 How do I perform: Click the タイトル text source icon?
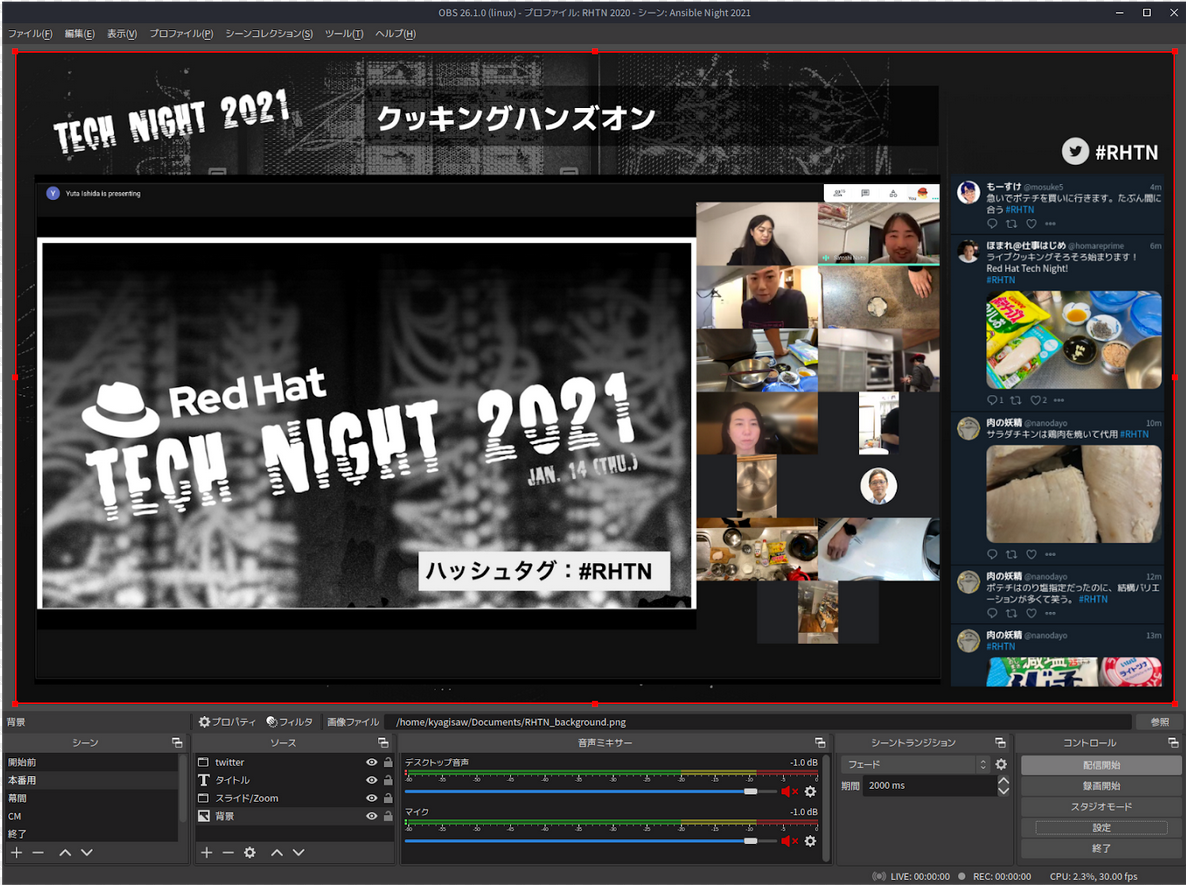tap(203, 780)
